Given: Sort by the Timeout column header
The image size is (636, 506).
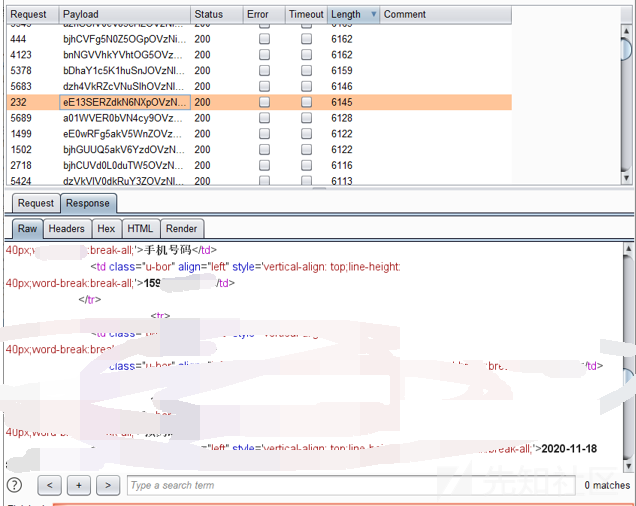Looking at the screenshot, I should coord(306,14).
